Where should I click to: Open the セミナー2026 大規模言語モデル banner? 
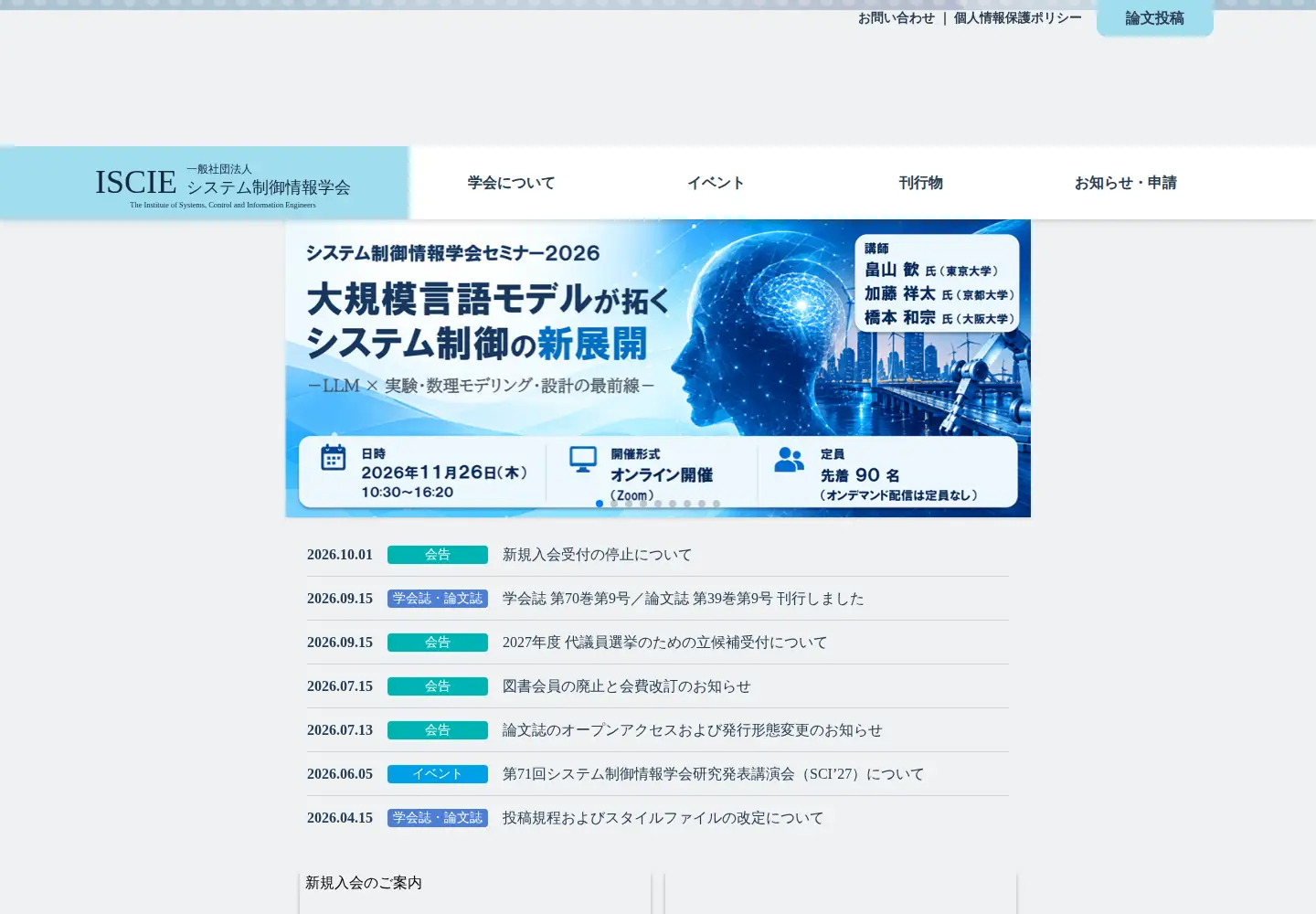658,368
